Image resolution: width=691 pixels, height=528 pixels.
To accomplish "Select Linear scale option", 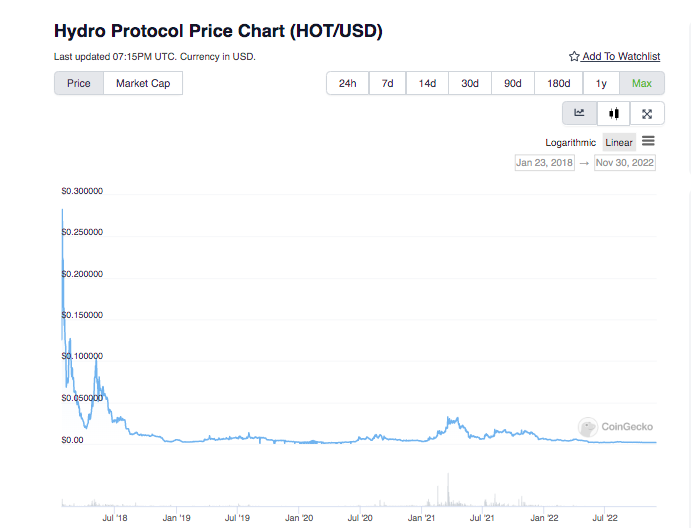I will click(619, 142).
